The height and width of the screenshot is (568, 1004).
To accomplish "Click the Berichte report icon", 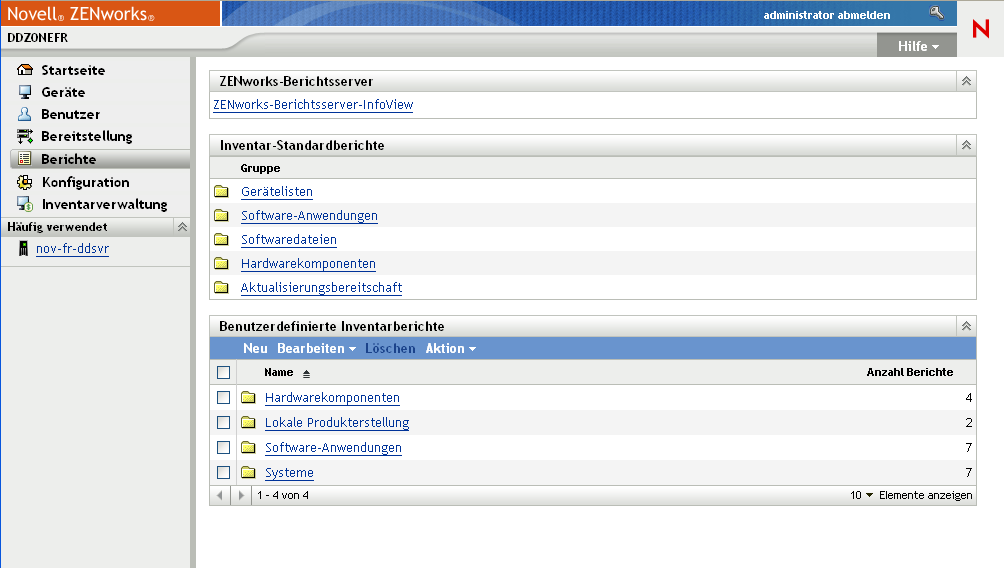I will (24, 159).
